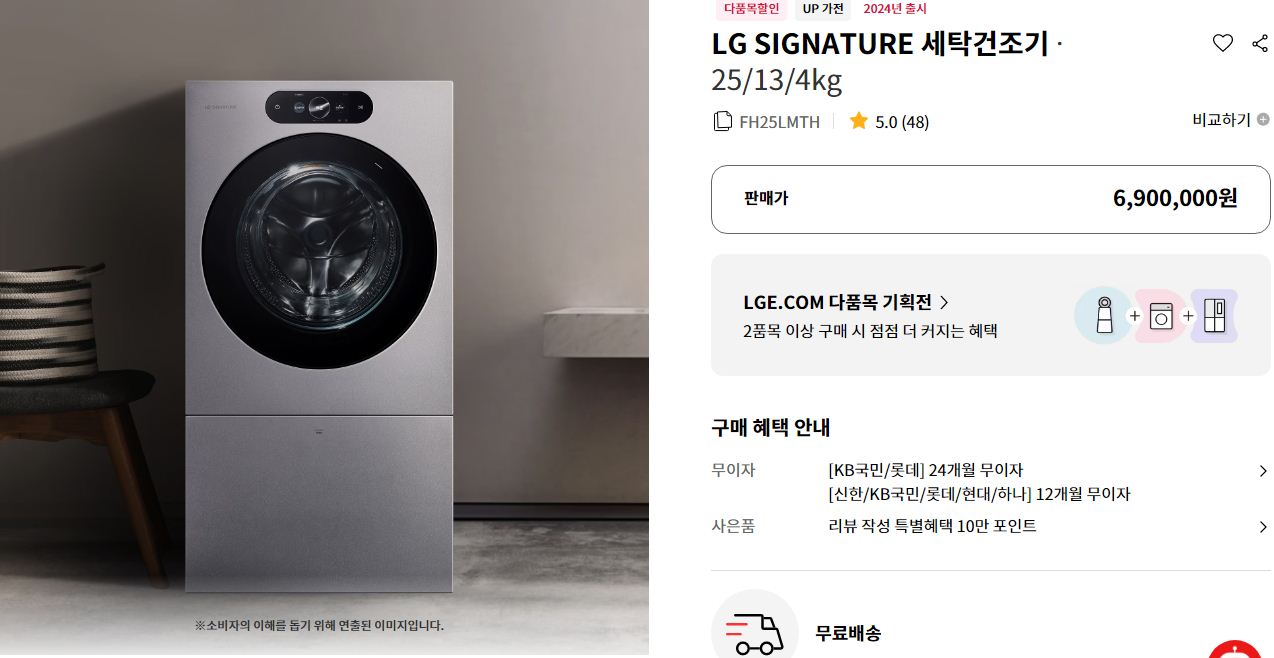This screenshot has height=658, width=1274.
Task: Add product to wishlist with heart icon
Action: [1222, 43]
